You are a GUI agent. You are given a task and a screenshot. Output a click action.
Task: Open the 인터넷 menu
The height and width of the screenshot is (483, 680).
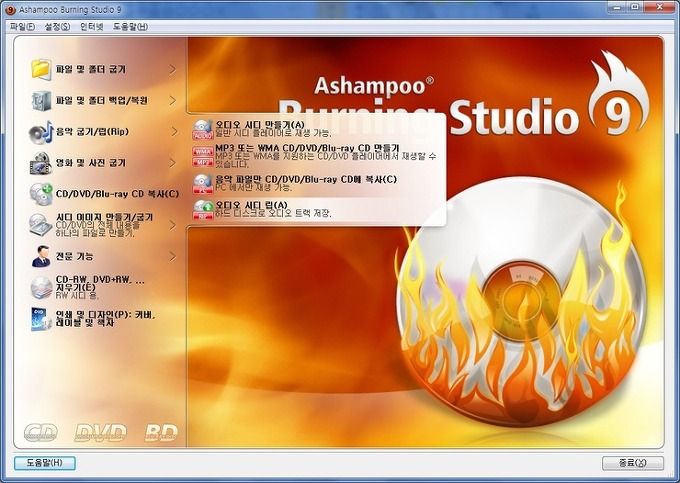click(92, 26)
